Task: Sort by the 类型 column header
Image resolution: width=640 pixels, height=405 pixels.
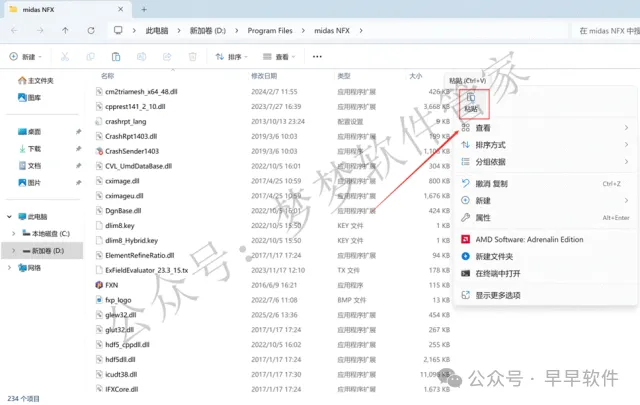Action: pos(344,76)
